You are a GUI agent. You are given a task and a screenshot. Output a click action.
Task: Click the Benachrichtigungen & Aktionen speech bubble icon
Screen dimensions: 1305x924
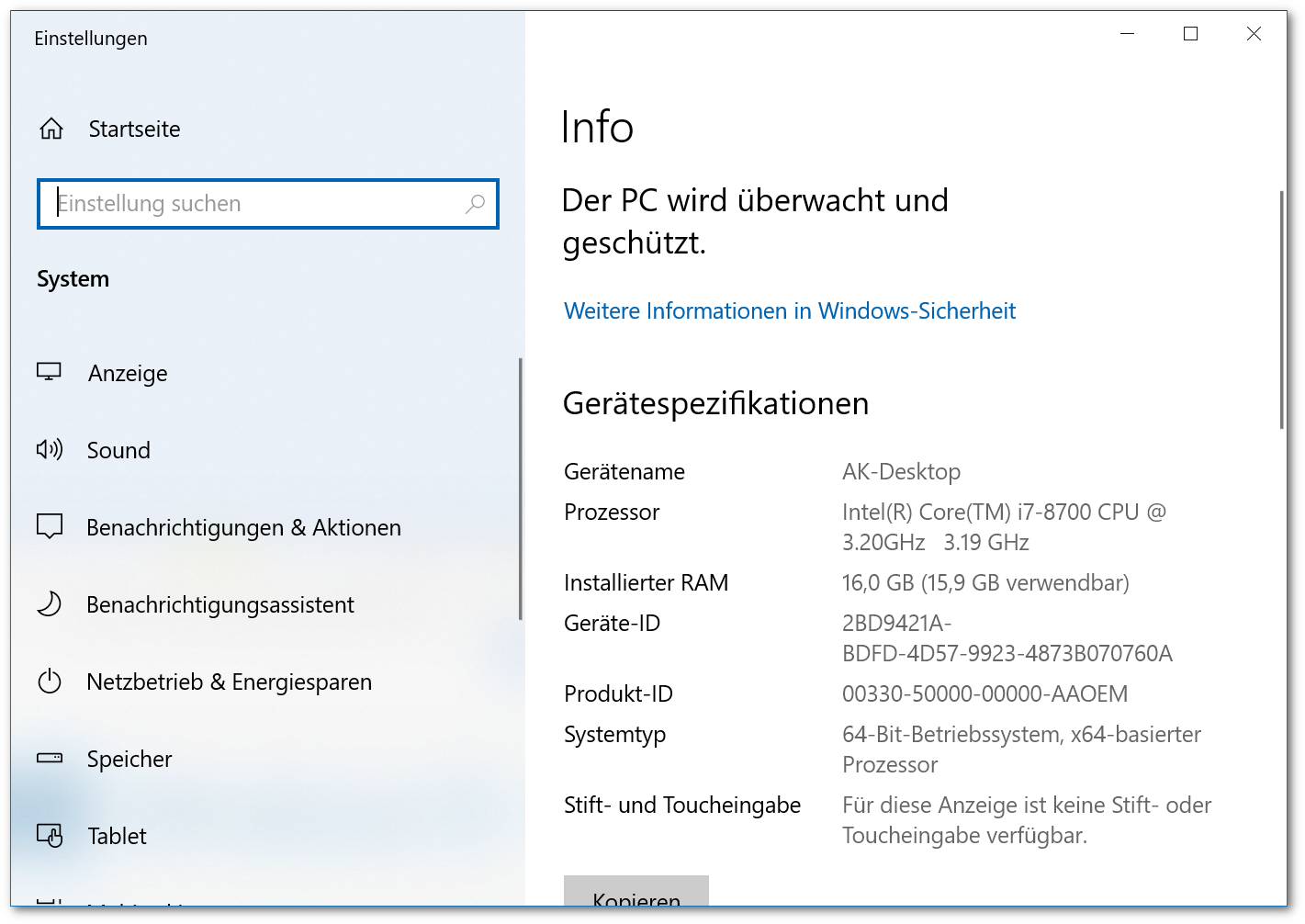coord(49,526)
